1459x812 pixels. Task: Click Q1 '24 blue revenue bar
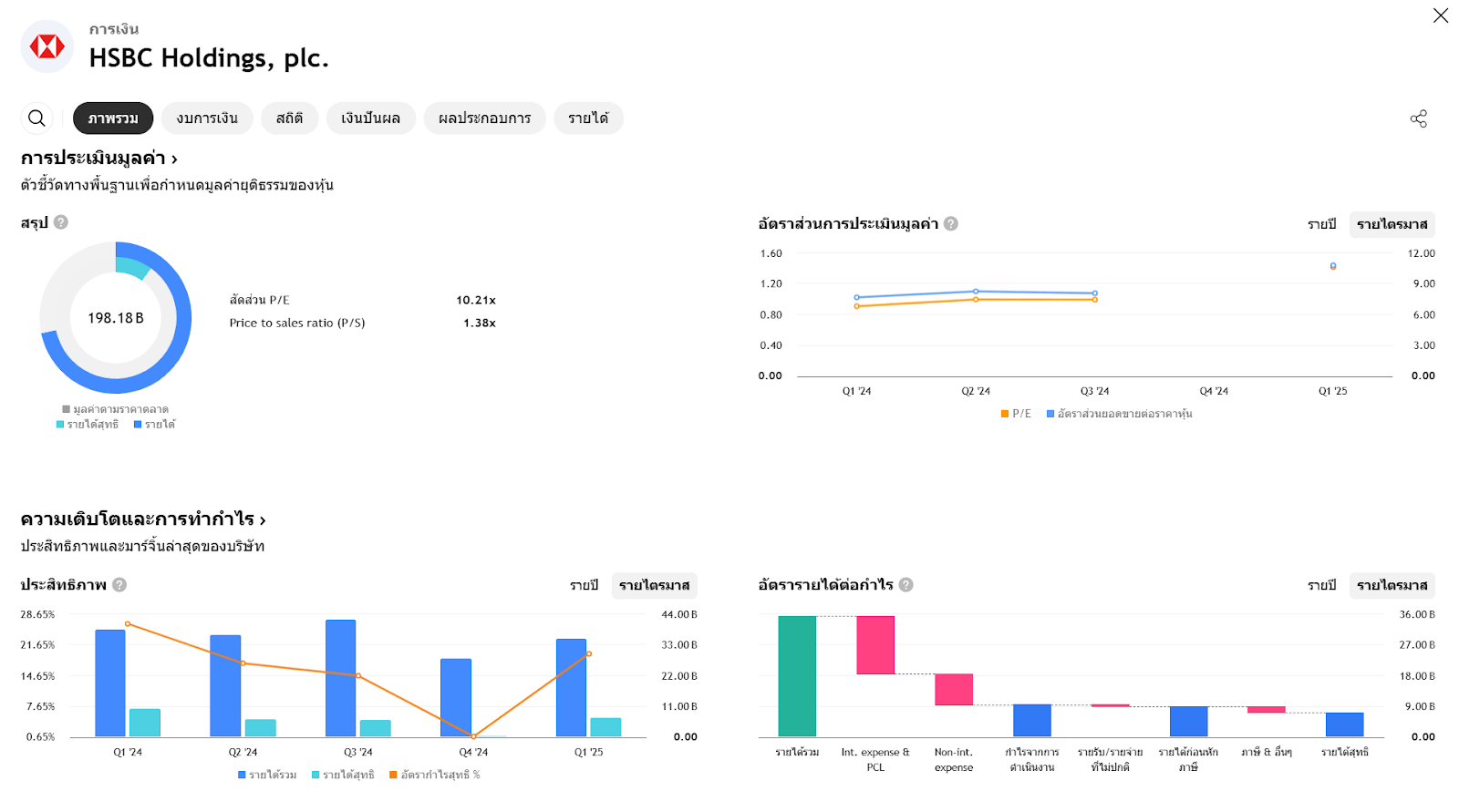point(110,684)
